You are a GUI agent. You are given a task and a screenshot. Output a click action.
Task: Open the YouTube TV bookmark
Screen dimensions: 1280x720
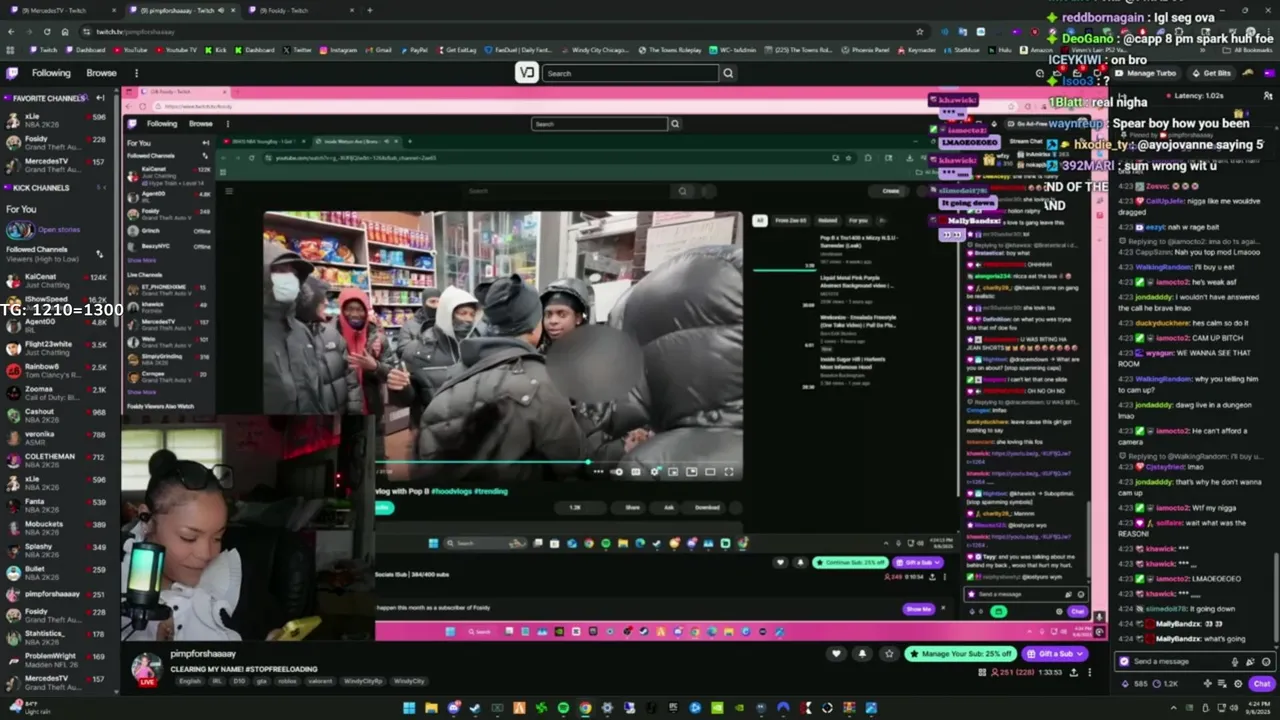(x=175, y=50)
